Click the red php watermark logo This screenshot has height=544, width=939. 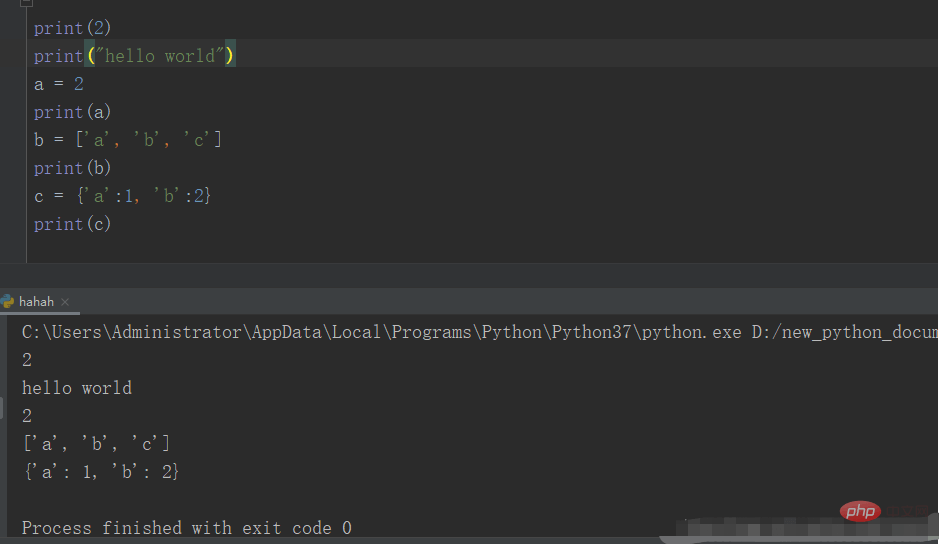tap(860, 511)
